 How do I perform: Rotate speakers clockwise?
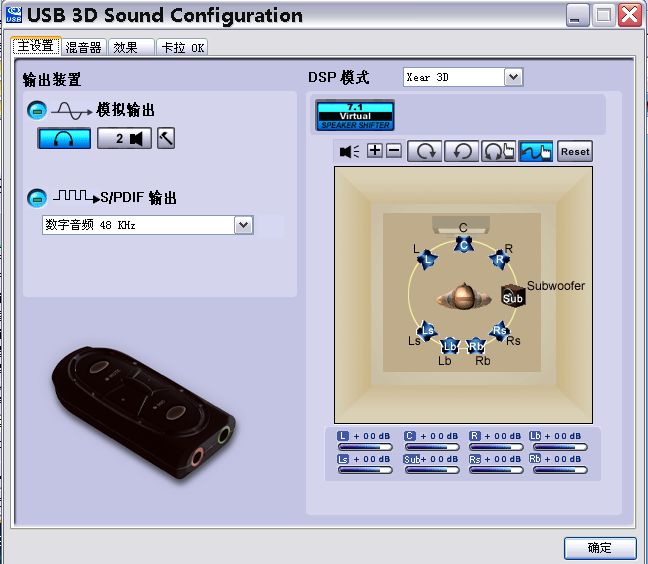tap(424, 151)
